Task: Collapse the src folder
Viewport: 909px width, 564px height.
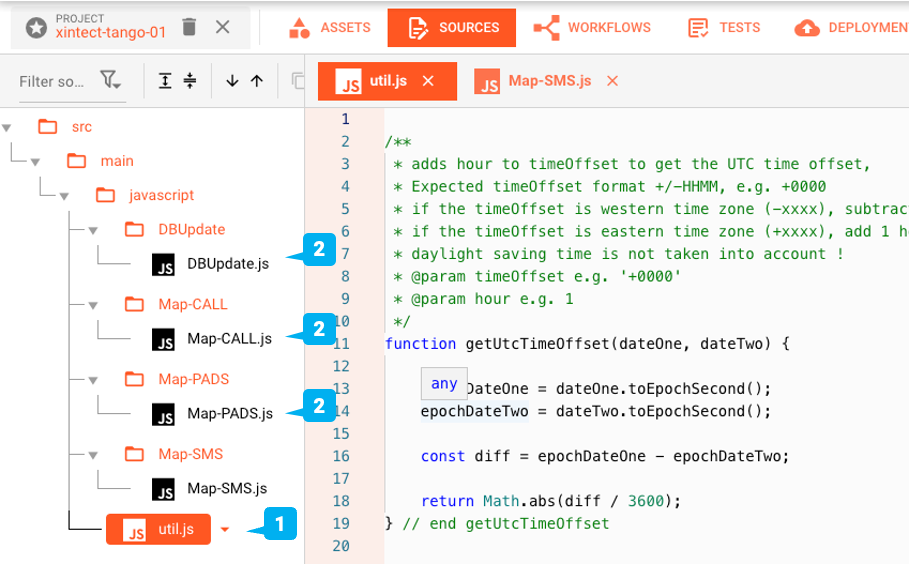Action: coord(8,127)
